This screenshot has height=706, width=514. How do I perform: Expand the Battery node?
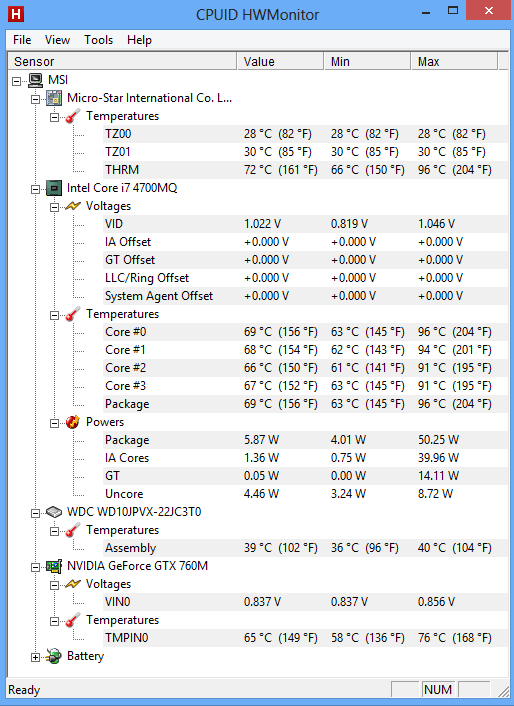point(35,658)
